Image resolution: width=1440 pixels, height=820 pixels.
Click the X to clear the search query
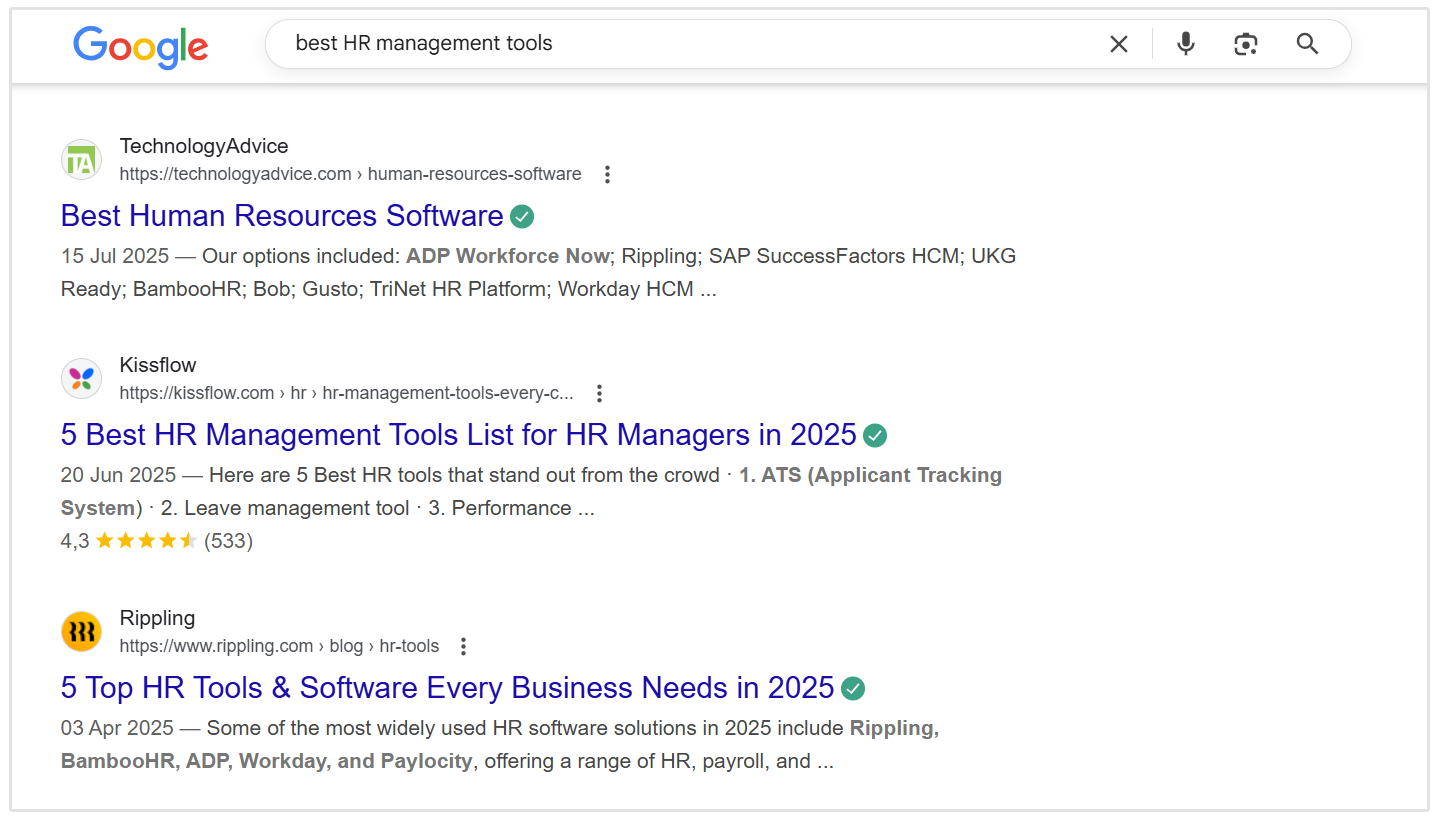[1118, 44]
